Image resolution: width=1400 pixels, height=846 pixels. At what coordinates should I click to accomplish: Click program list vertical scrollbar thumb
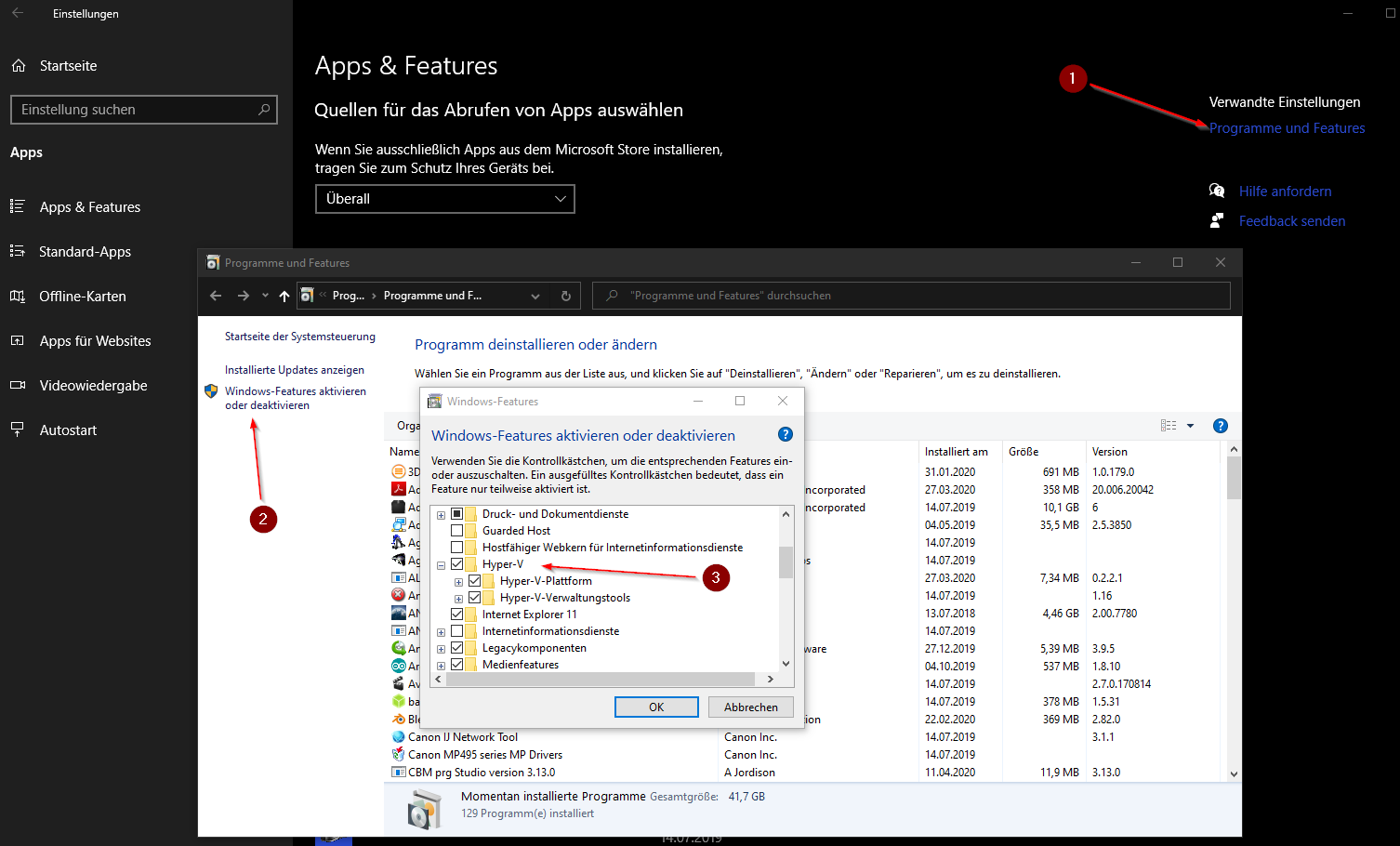pyautogui.click(x=1234, y=478)
